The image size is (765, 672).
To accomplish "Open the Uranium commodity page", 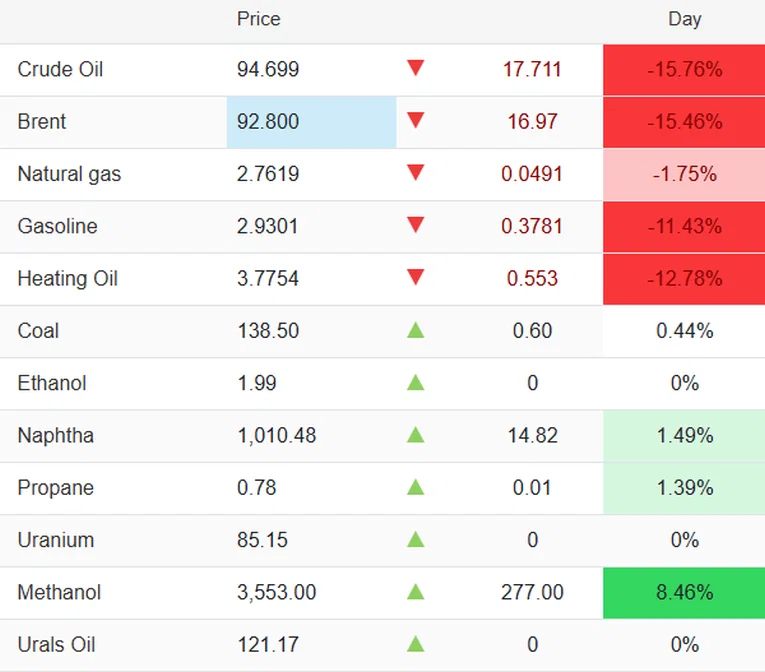I will tap(56, 540).
